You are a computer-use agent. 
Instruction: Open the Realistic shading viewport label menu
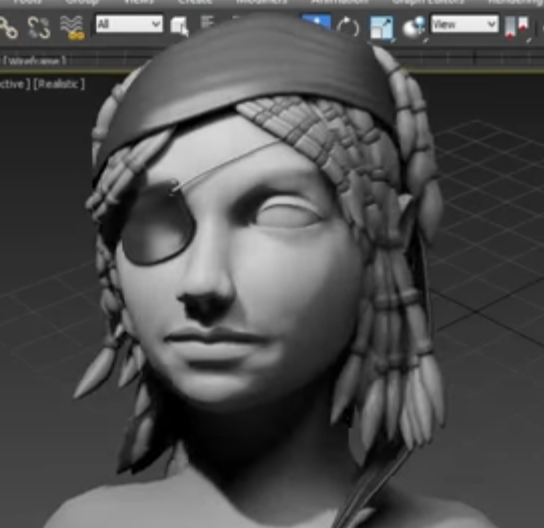click(x=59, y=84)
